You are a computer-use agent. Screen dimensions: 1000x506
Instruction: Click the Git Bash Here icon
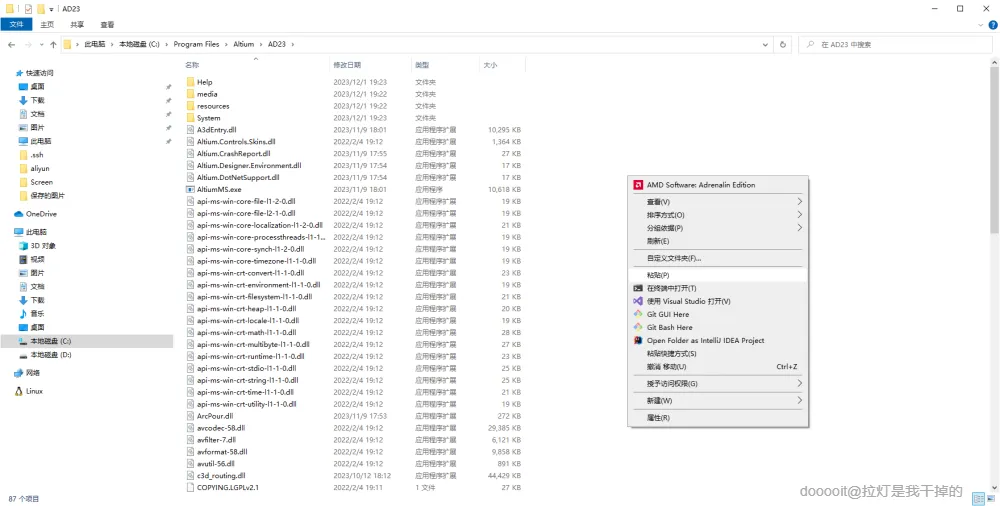point(637,327)
